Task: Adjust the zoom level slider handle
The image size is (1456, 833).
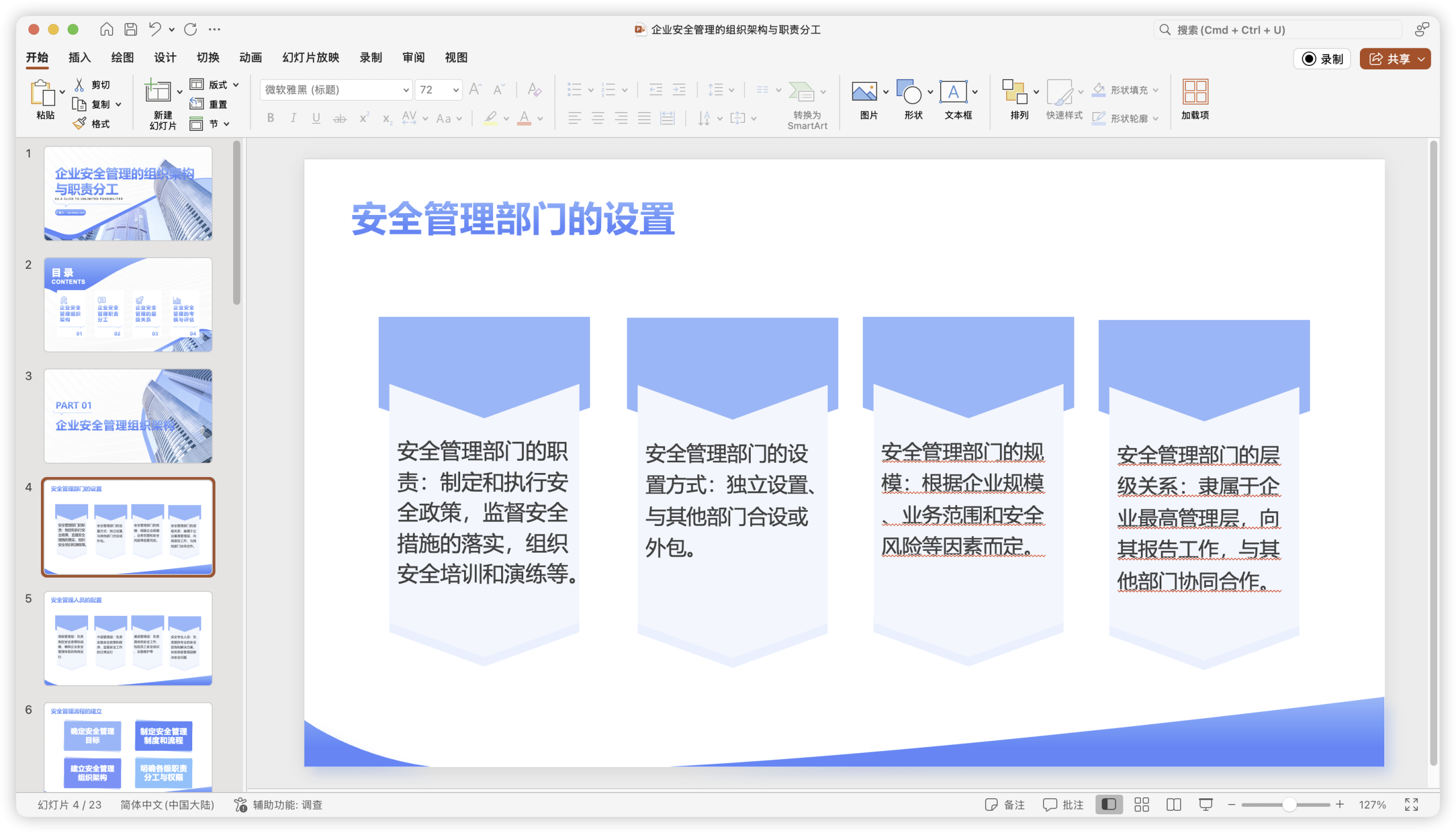Action: (1288, 805)
